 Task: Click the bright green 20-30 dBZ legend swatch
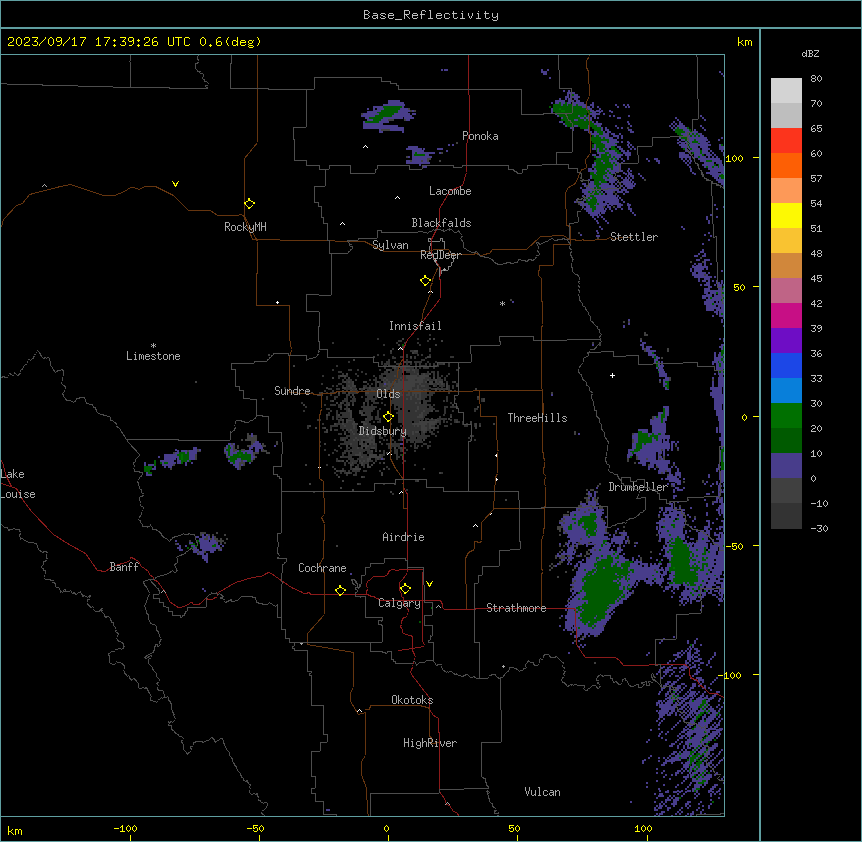tap(786, 416)
